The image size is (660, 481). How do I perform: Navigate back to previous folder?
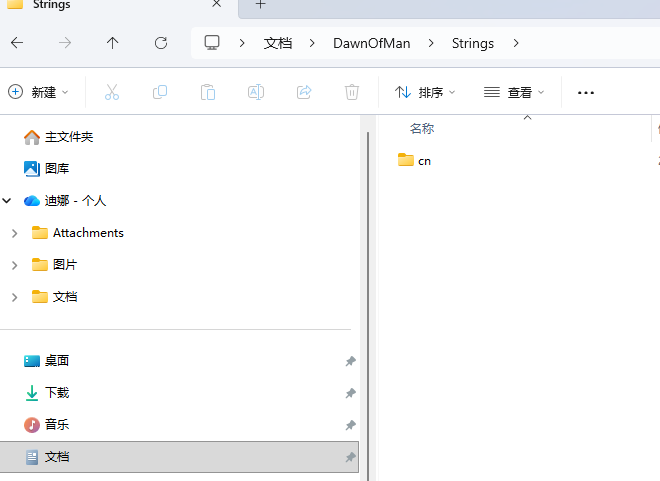17,43
